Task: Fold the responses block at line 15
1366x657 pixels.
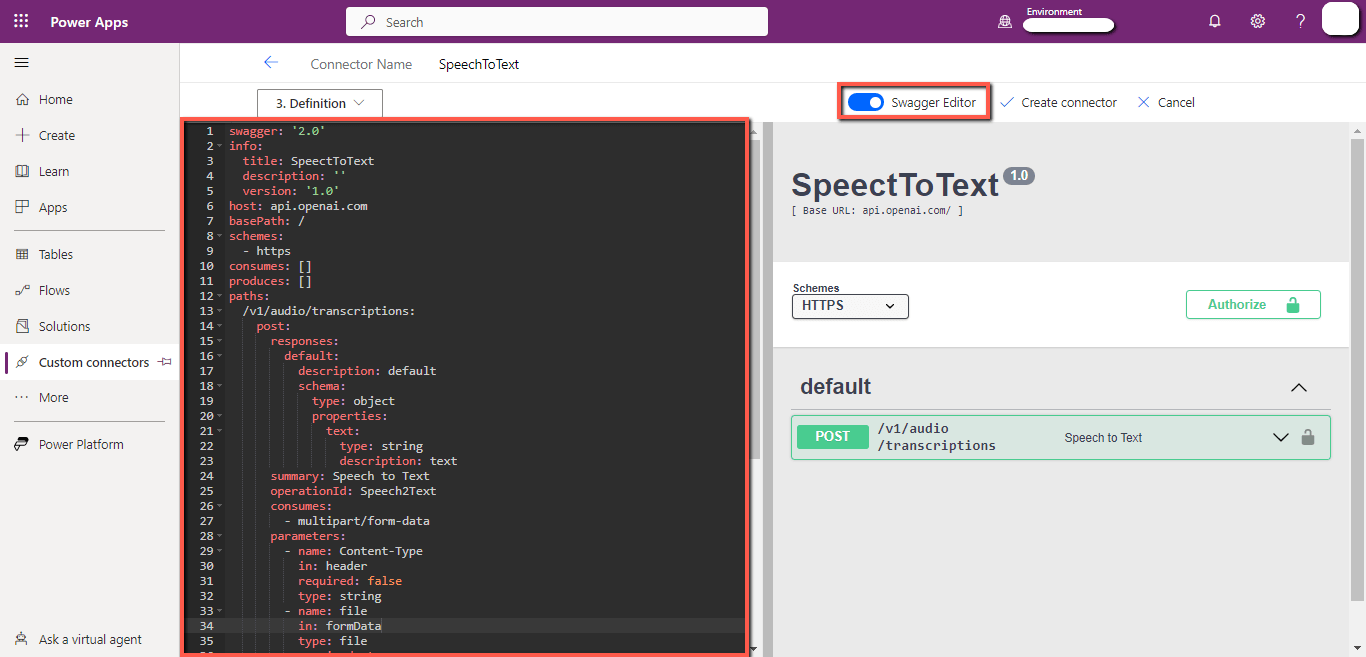Action: (x=220, y=341)
